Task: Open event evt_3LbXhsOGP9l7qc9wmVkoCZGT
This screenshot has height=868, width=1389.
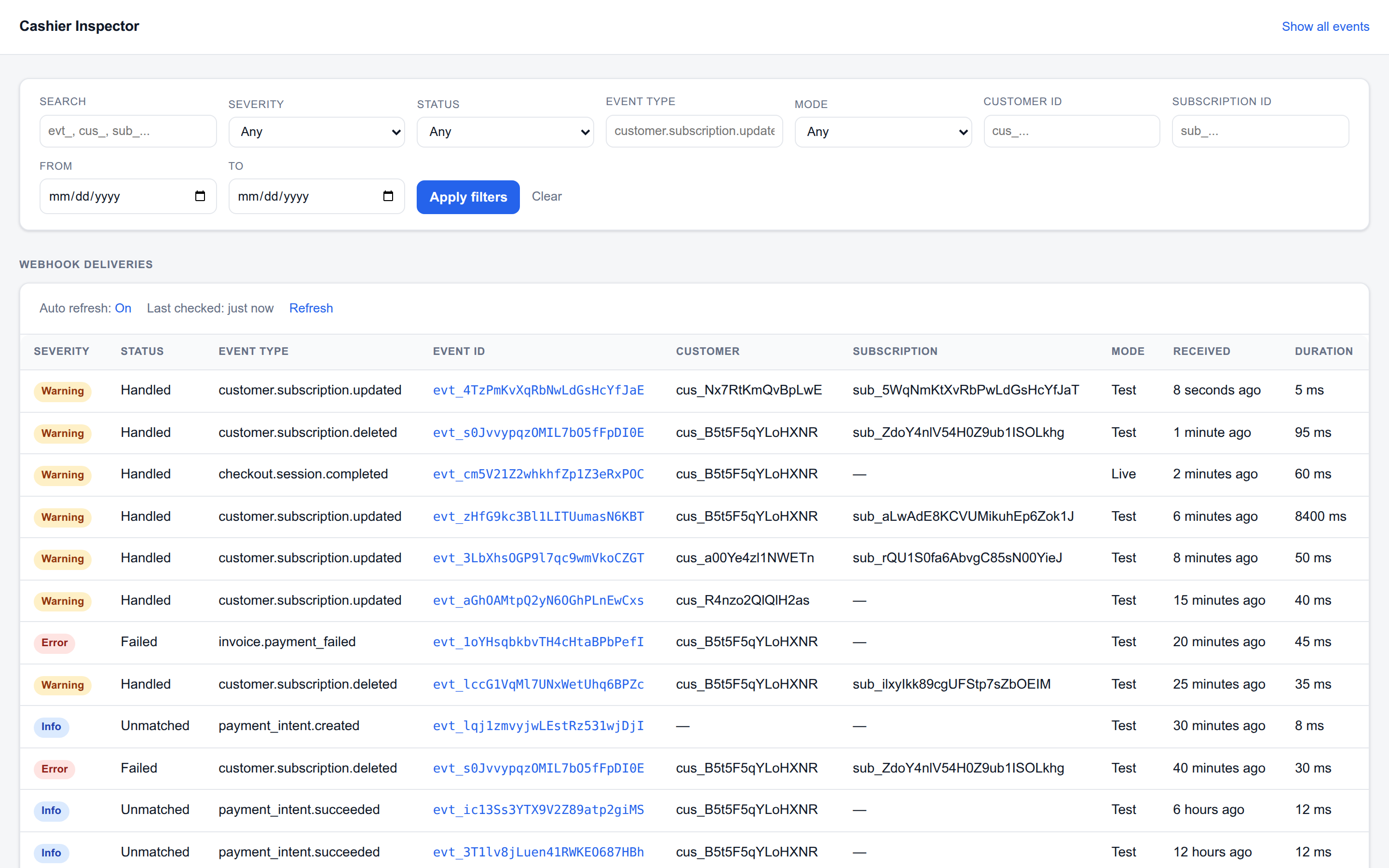Action: pyautogui.click(x=538, y=558)
